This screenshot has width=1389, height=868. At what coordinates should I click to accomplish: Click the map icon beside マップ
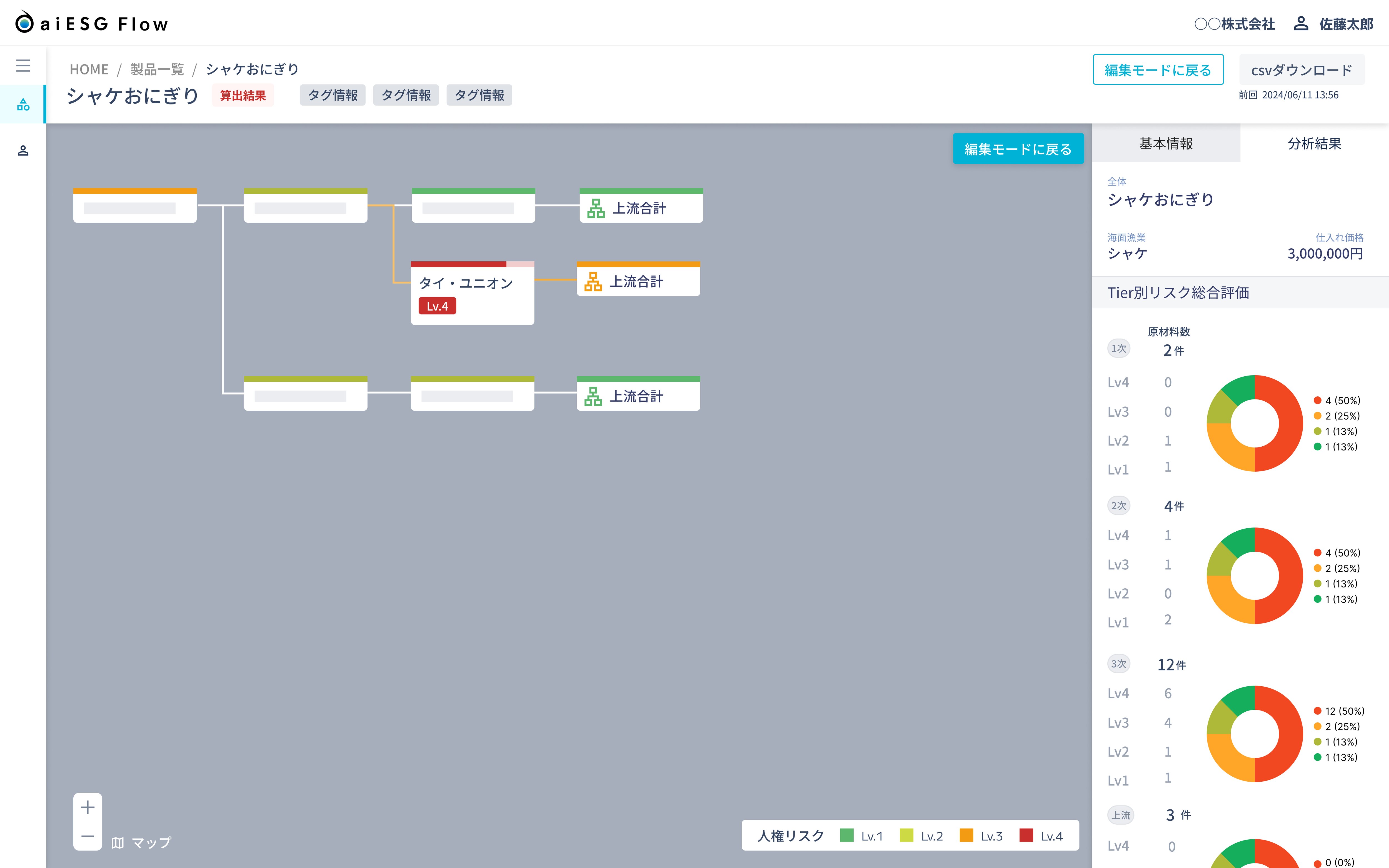[x=118, y=843]
